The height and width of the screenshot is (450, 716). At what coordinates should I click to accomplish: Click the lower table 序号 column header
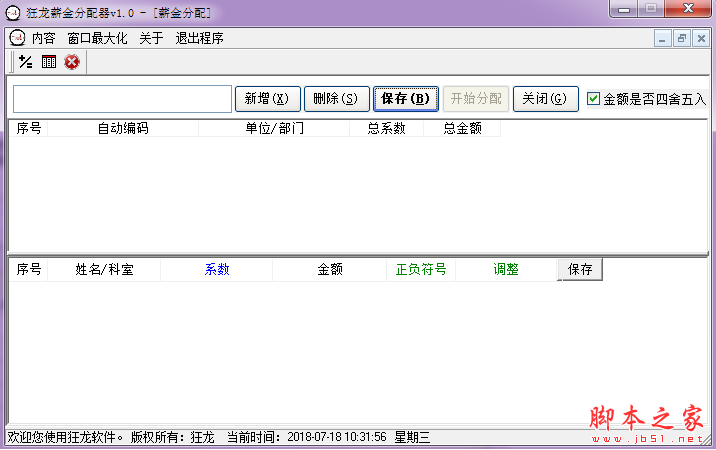coord(29,270)
